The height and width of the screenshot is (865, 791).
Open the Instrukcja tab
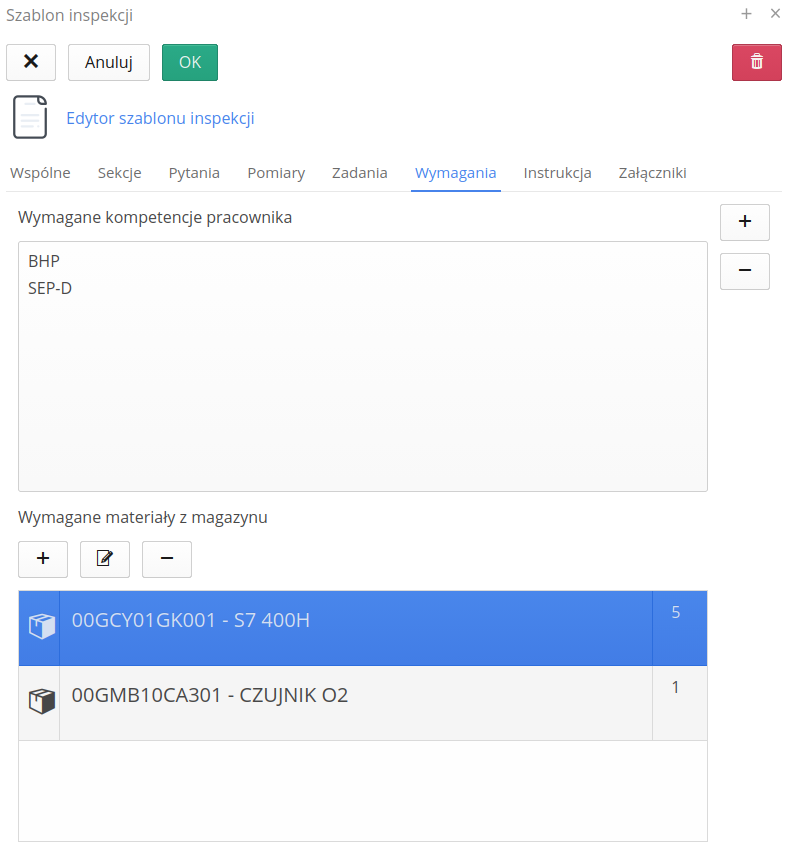pyautogui.click(x=557, y=173)
